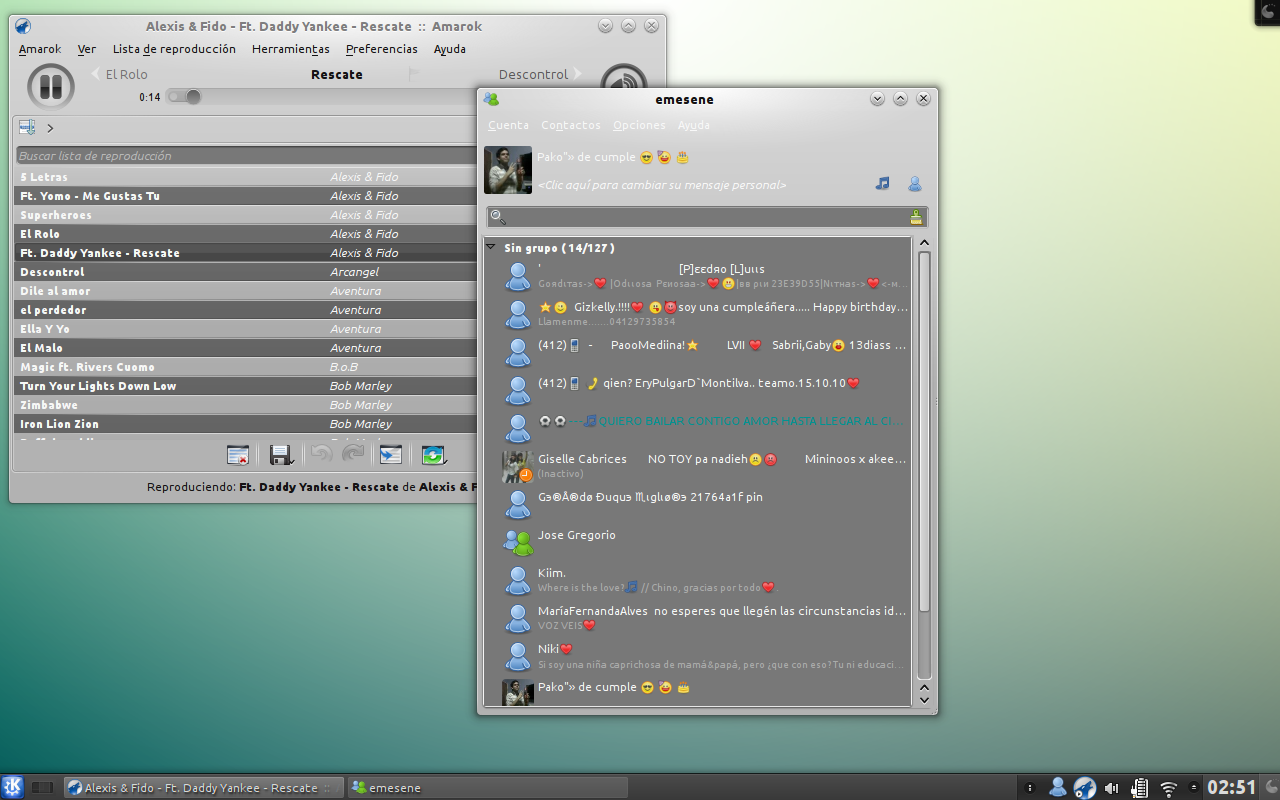Click the battery icon in the system tray
The image size is (1280, 800).
point(1139,788)
